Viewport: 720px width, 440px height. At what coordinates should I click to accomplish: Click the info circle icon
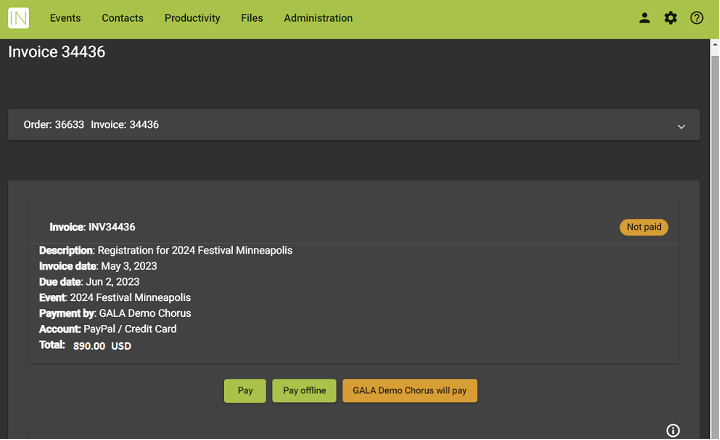coord(673,430)
